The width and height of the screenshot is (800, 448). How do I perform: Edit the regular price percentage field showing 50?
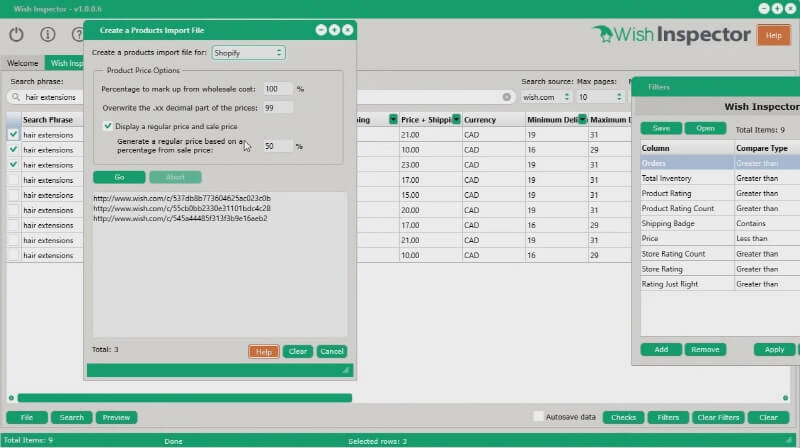click(278, 146)
